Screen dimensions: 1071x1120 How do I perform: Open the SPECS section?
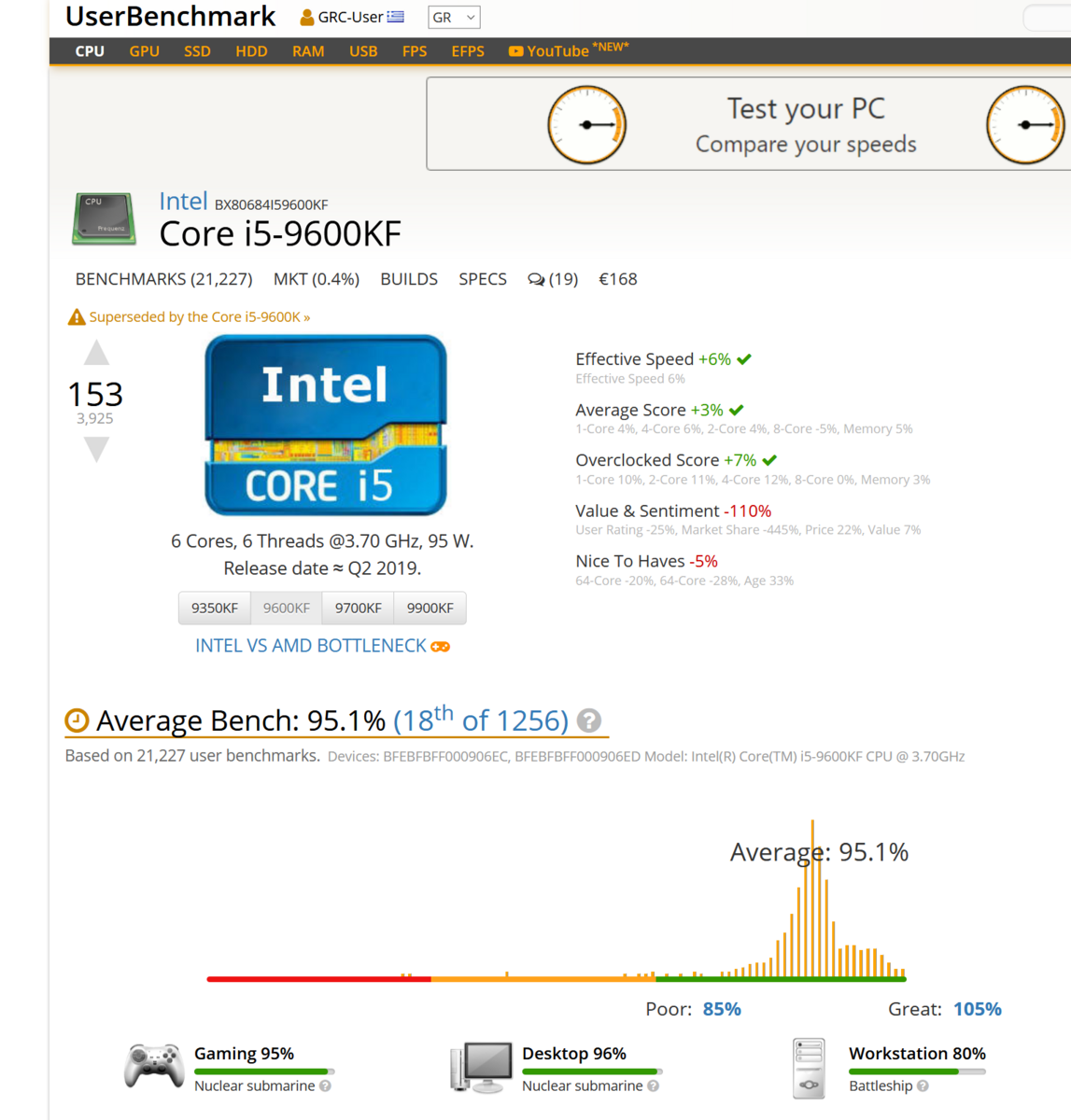click(483, 279)
